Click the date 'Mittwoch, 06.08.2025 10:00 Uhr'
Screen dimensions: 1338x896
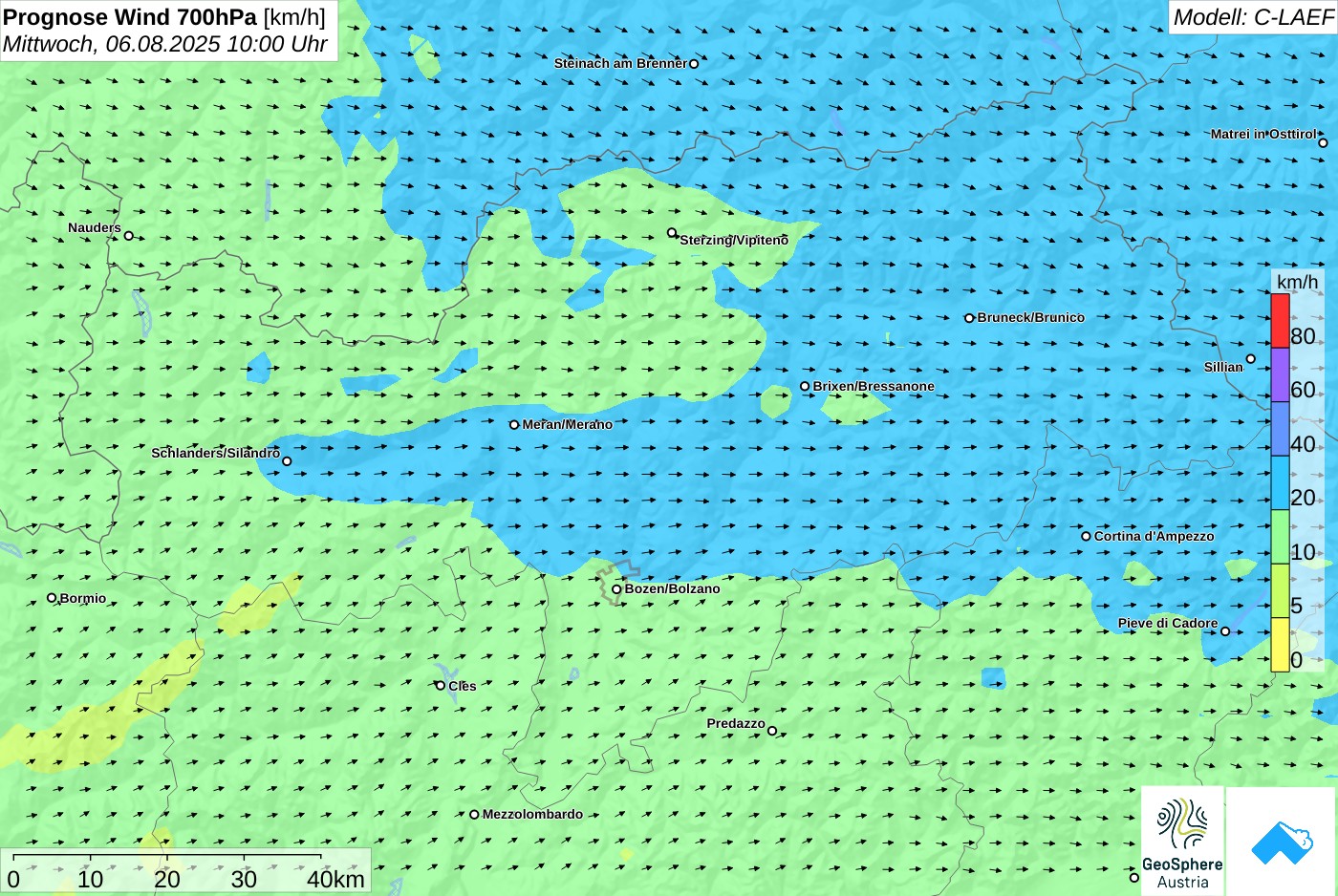click(x=165, y=44)
